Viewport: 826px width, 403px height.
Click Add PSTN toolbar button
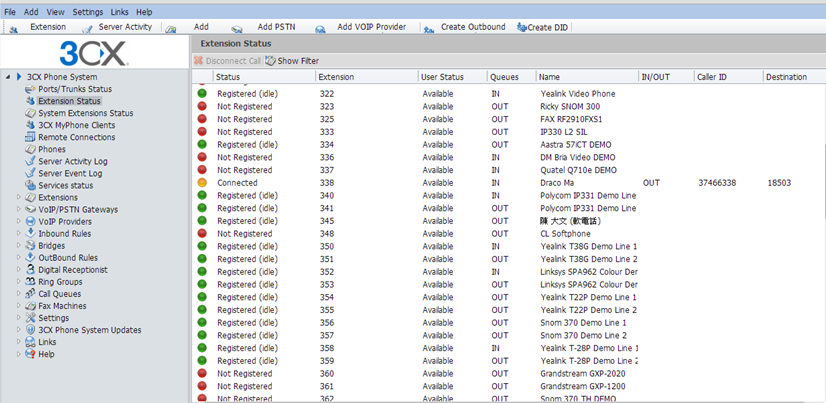[x=264, y=27]
